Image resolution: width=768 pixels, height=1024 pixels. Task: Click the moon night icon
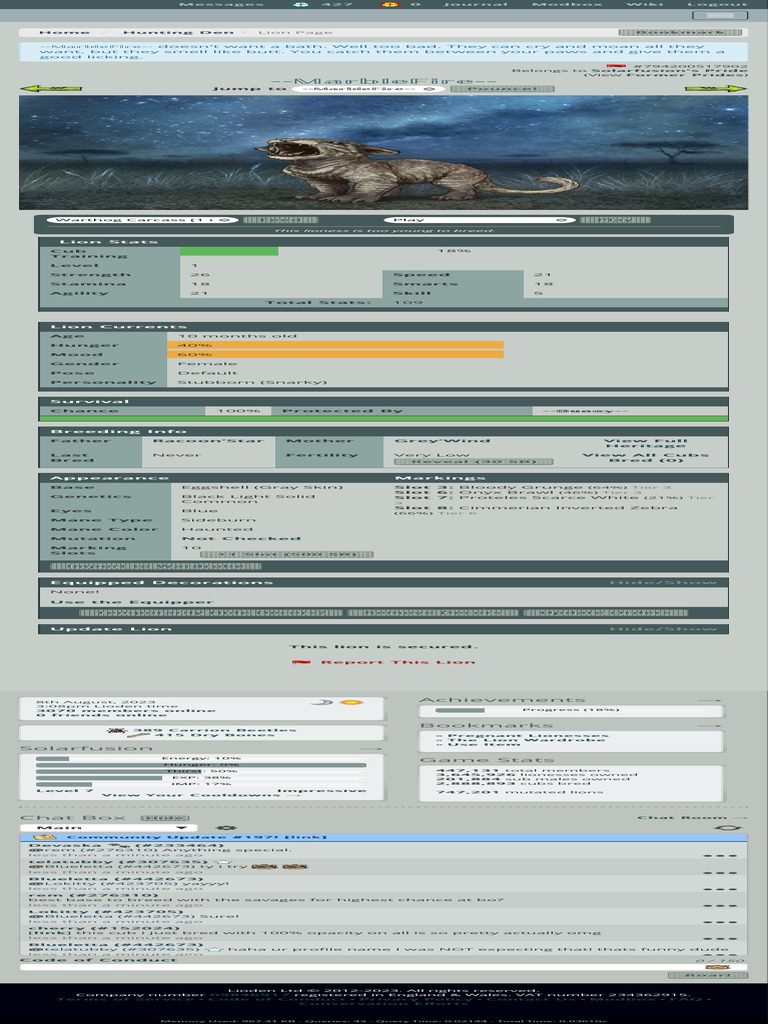[x=321, y=702]
